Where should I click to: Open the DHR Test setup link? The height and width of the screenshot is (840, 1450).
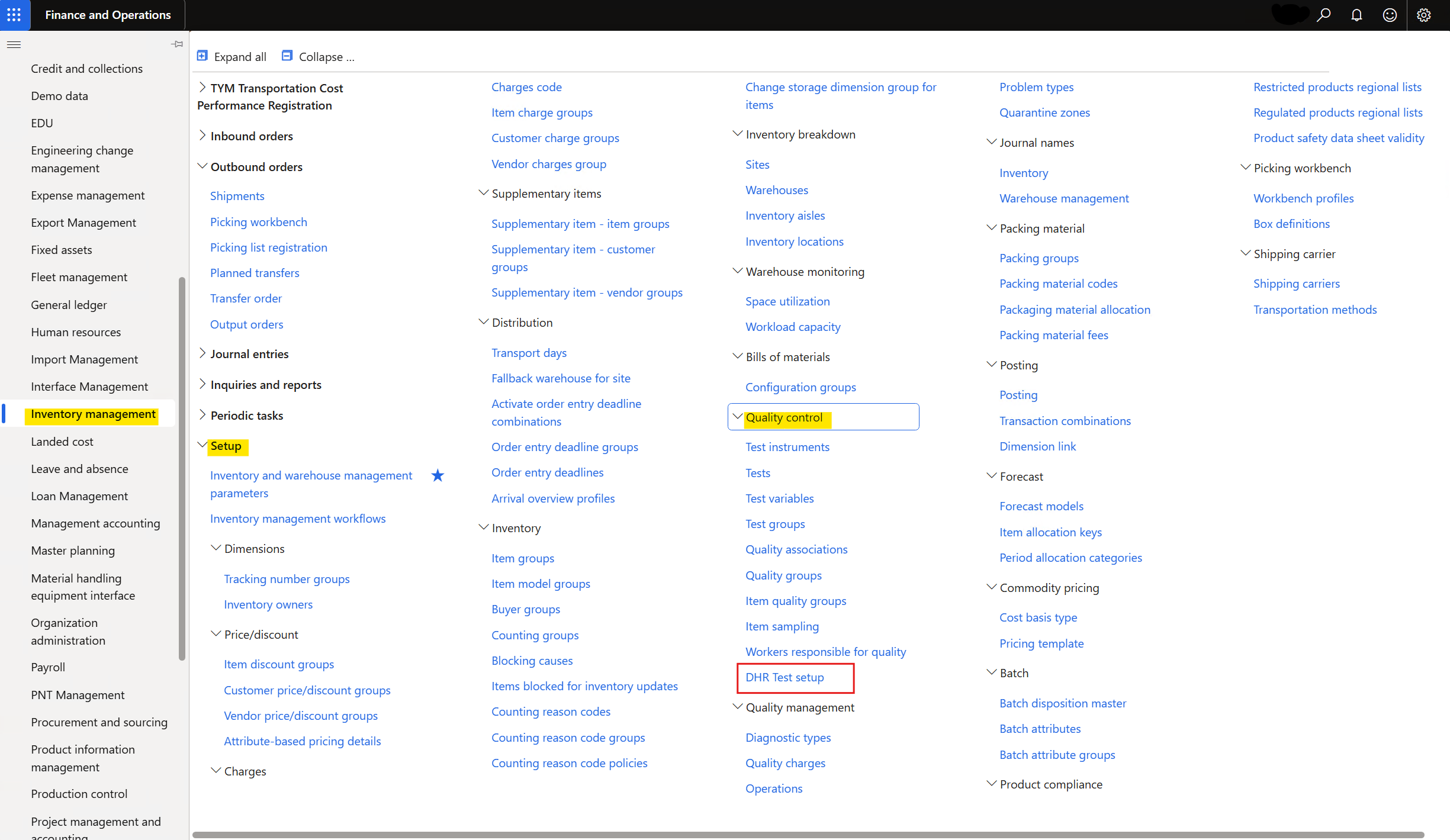[785, 677]
